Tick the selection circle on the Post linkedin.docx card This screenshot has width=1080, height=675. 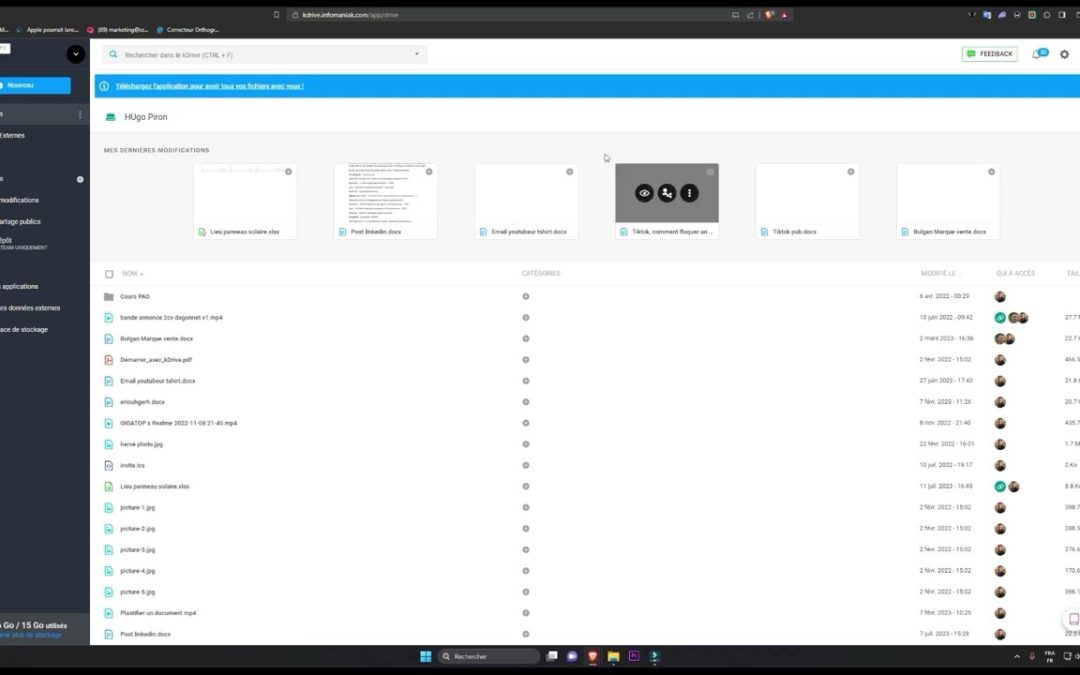[x=429, y=172]
